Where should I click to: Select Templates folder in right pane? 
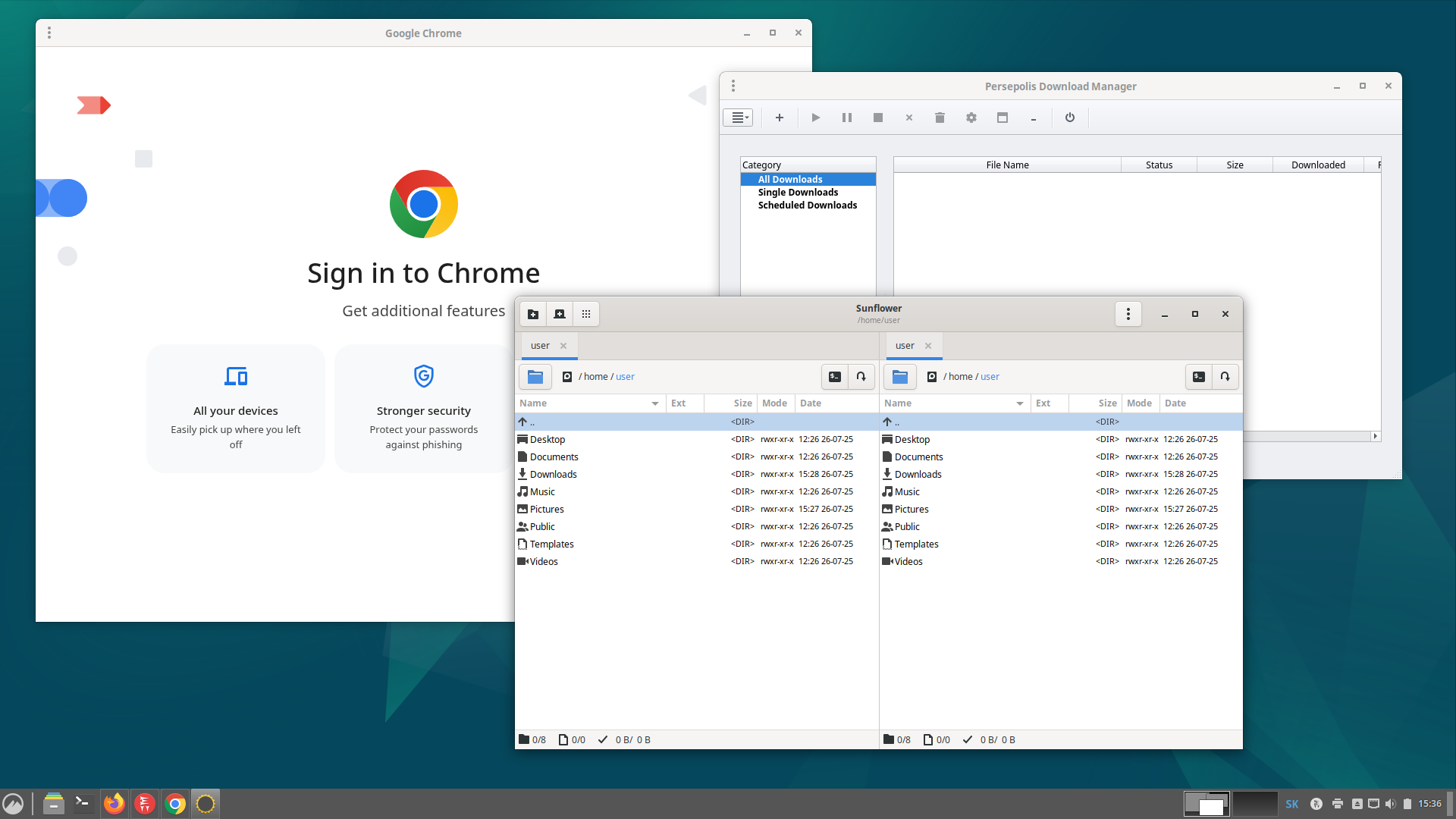pos(1061,544)
